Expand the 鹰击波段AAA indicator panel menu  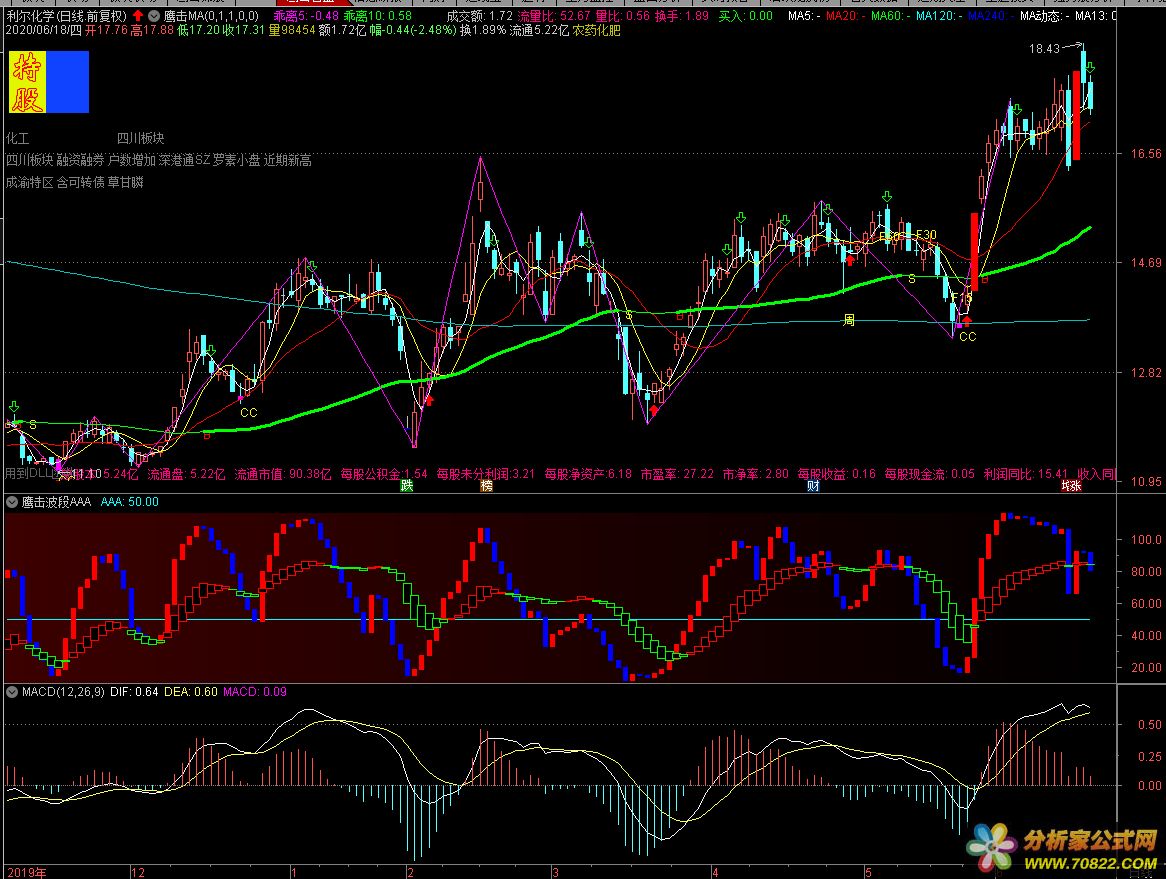[x=12, y=502]
